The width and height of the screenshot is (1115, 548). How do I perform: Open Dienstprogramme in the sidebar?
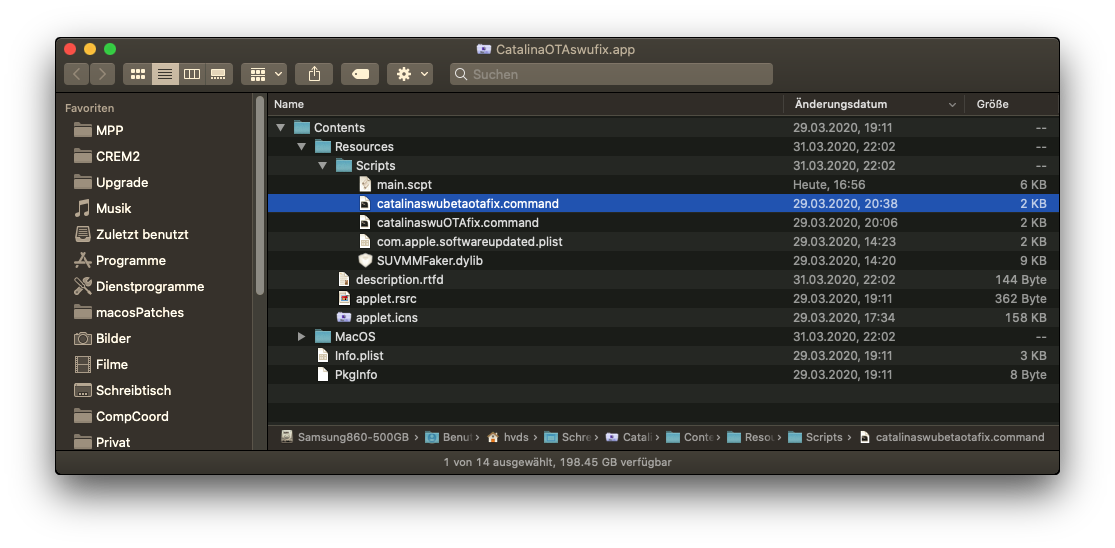pyautogui.click(x=150, y=286)
